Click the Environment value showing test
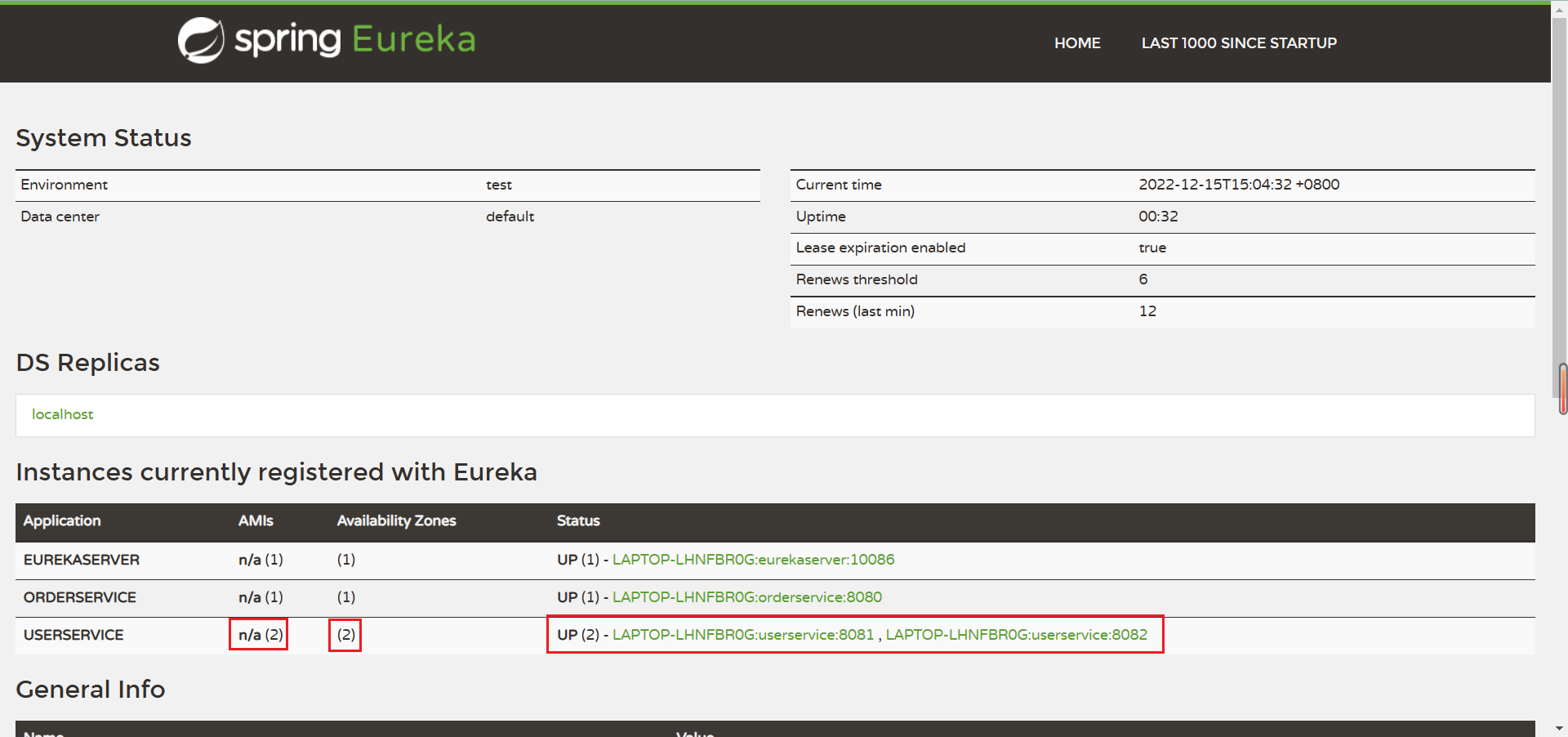Screen dimensions: 1568x737 [499, 185]
